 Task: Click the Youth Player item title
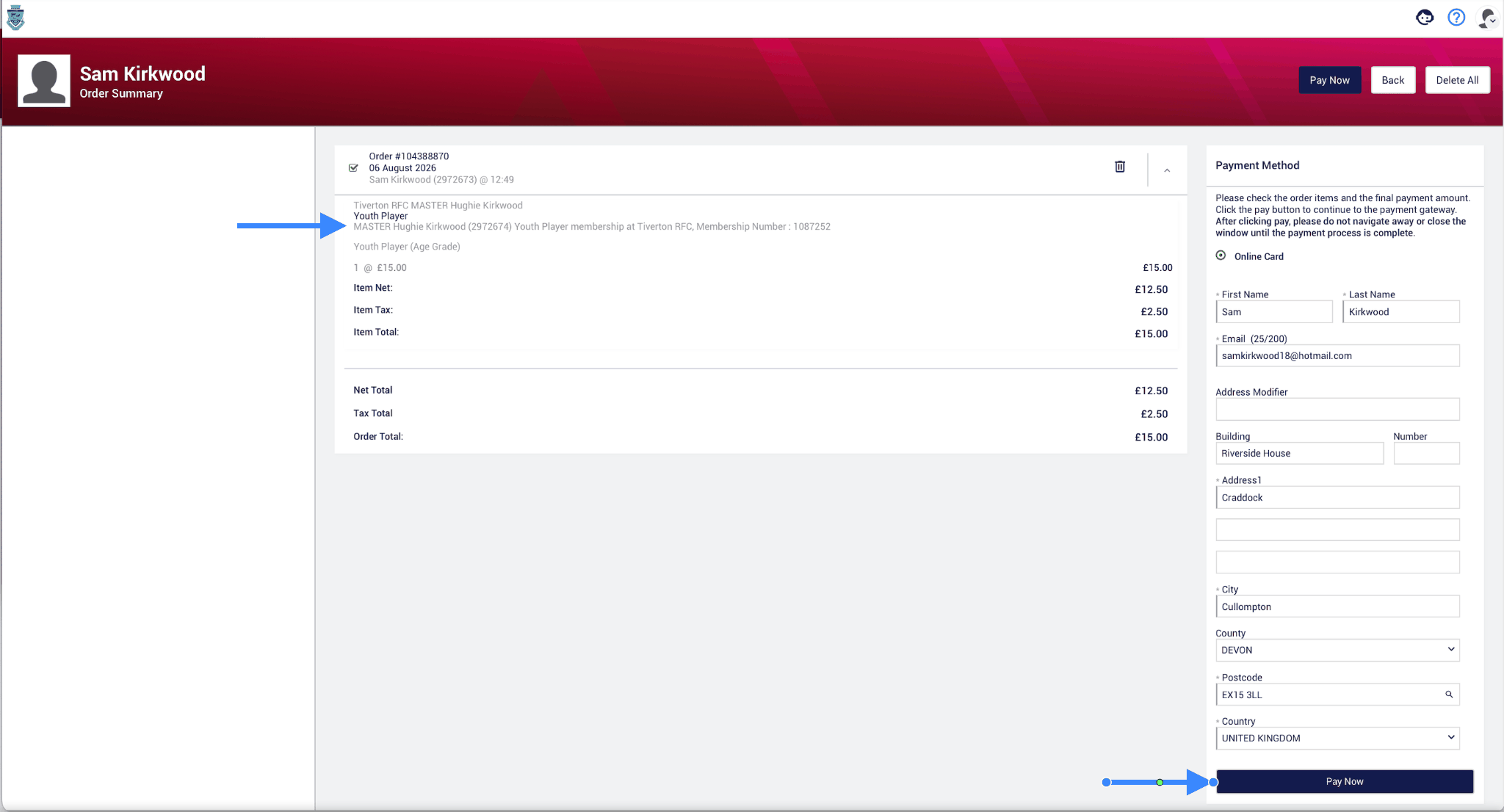click(380, 216)
